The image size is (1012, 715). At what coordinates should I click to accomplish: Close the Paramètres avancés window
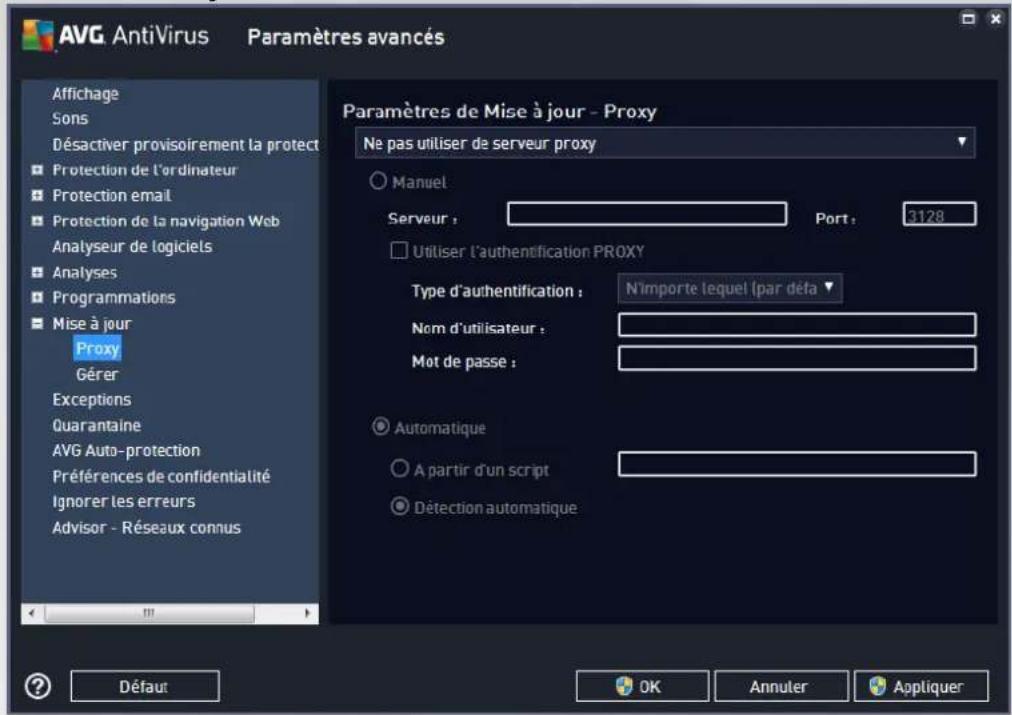click(x=996, y=19)
